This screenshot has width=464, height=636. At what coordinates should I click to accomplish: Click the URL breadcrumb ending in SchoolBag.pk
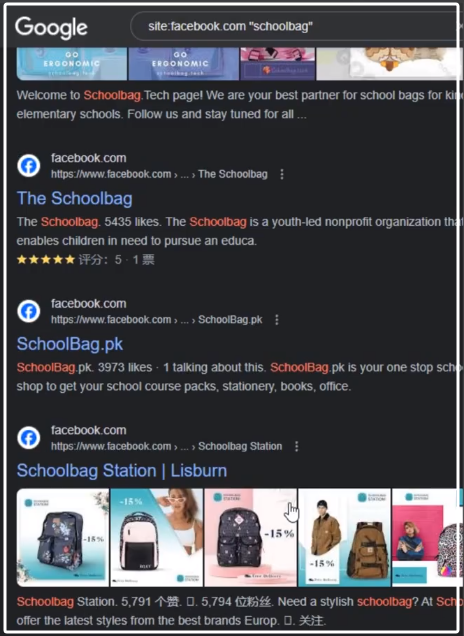click(x=157, y=320)
